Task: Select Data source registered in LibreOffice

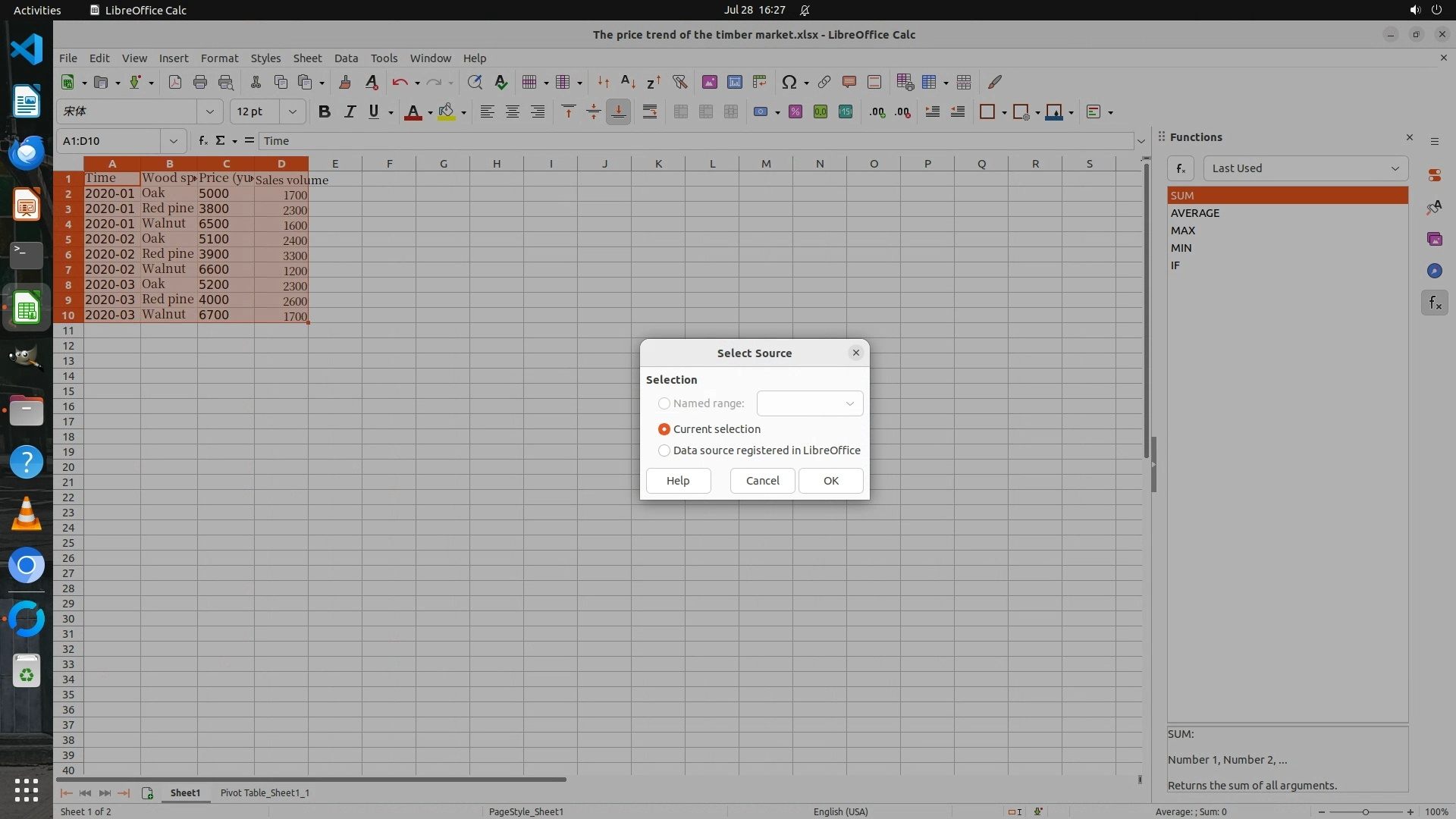Action: pos(664,450)
